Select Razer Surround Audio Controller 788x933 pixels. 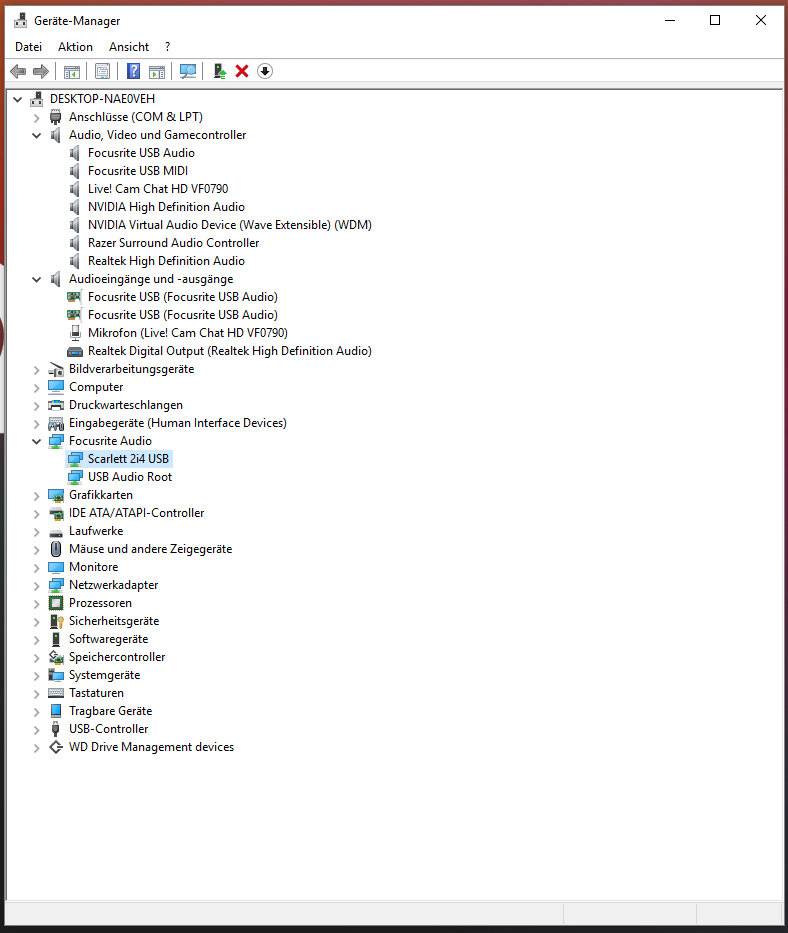(173, 243)
